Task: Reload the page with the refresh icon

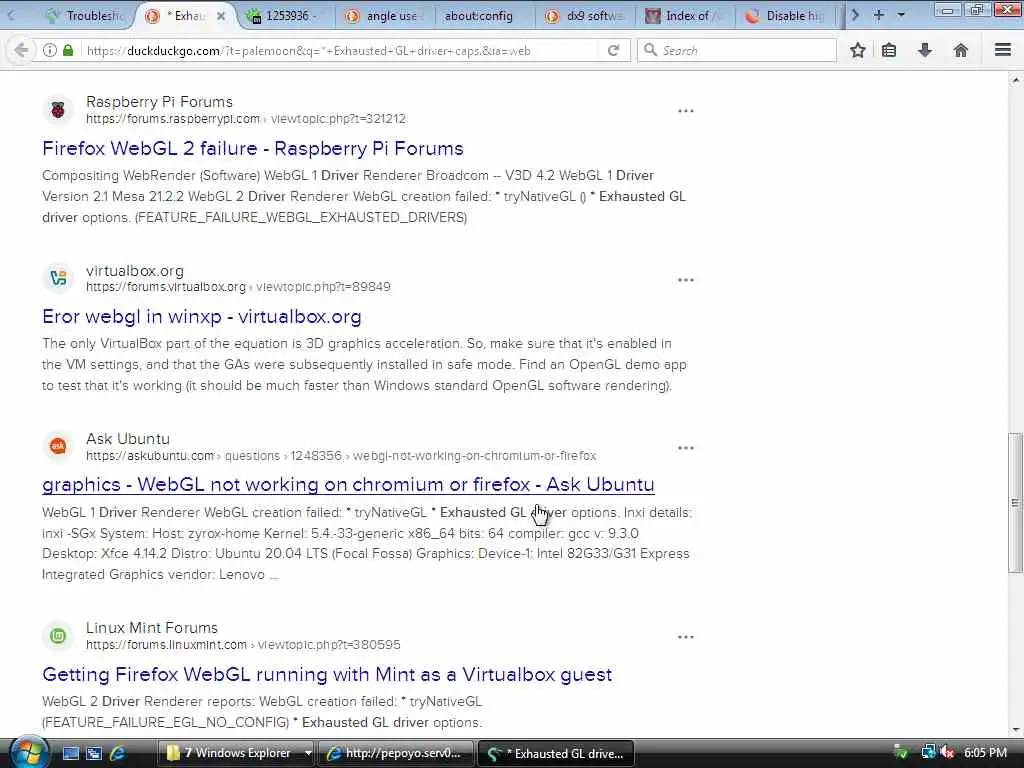Action: [613, 50]
